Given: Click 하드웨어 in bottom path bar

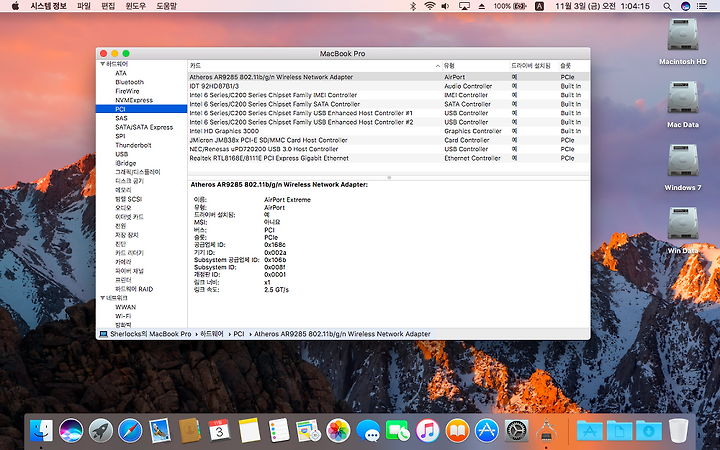Looking at the screenshot, I should [212, 334].
